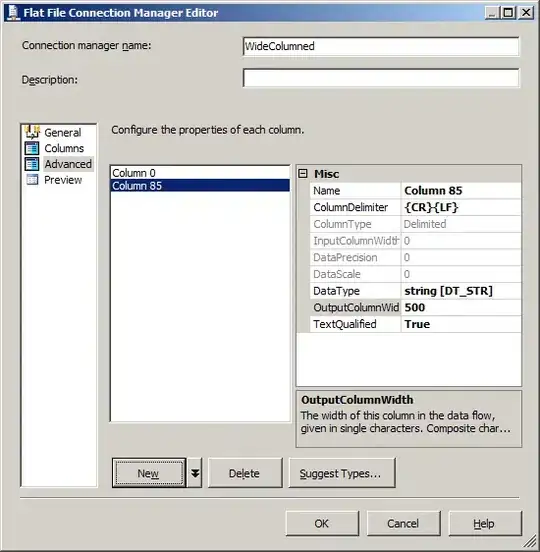Change the ColumnDelimiter value {CR}{LF}

coord(461,207)
